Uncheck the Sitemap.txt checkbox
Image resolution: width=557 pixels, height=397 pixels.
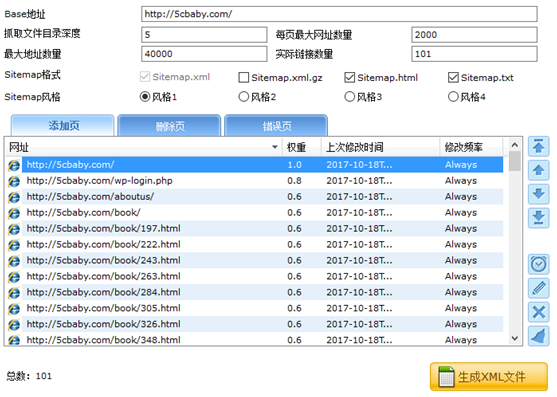(x=453, y=77)
